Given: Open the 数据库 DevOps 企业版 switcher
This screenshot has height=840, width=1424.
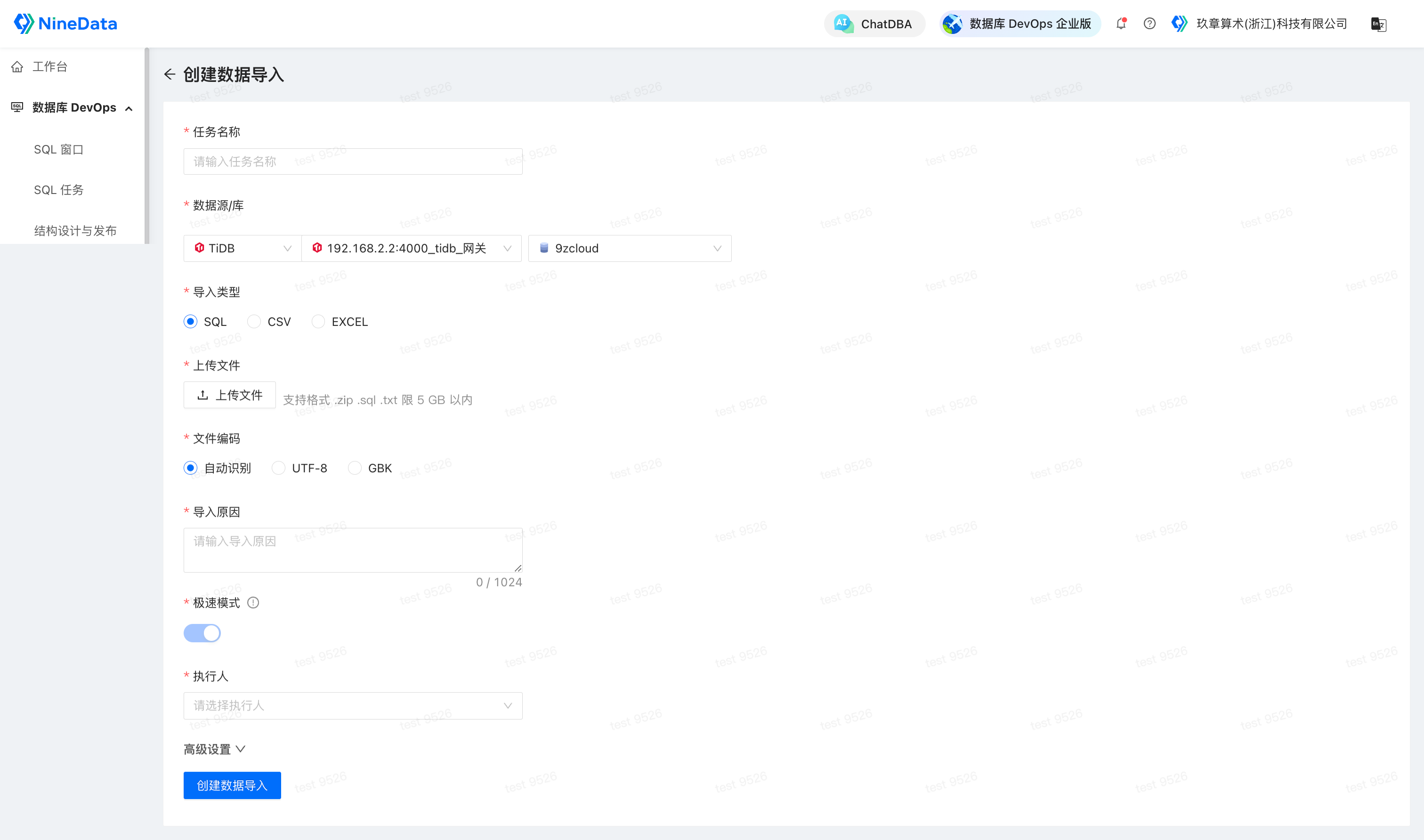Looking at the screenshot, I should (1019, 24).
